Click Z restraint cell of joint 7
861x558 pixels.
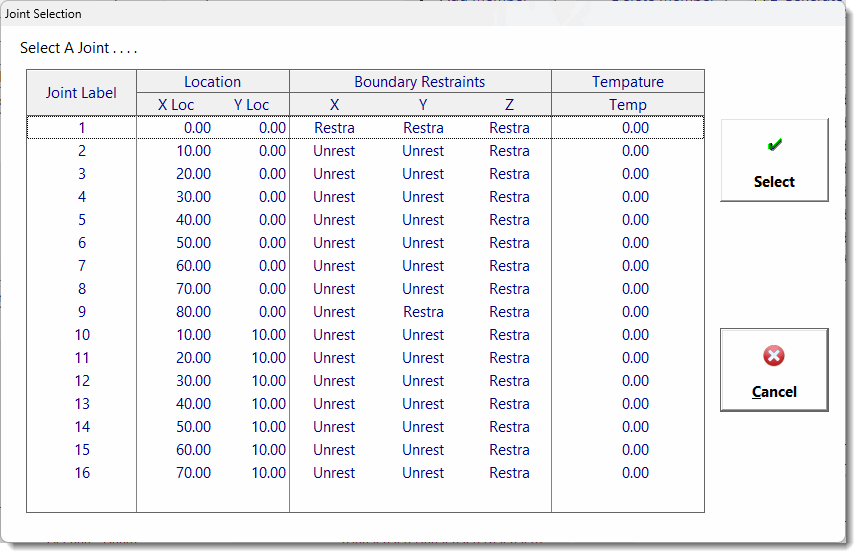coord(509,266)
